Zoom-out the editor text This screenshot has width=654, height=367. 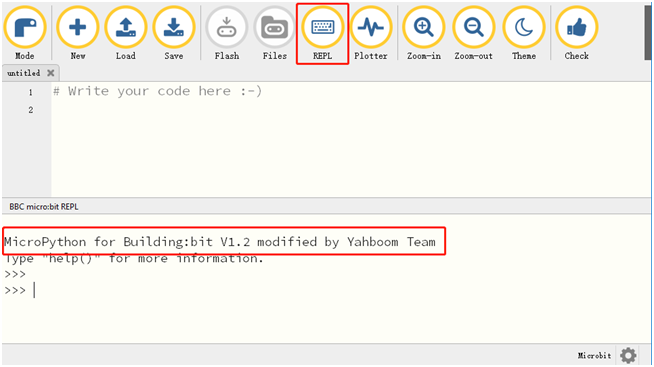tap(473, 33)
